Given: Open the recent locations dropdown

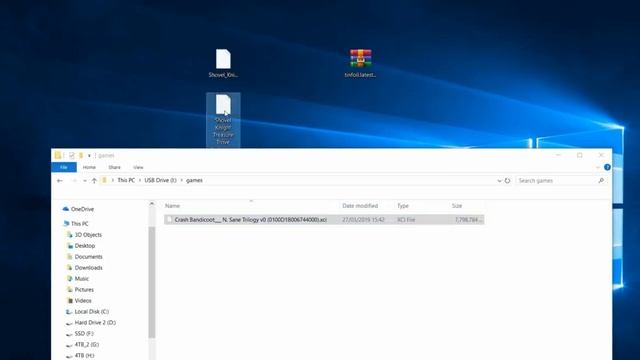Looking at the screenshot, I should click(84, 180).
